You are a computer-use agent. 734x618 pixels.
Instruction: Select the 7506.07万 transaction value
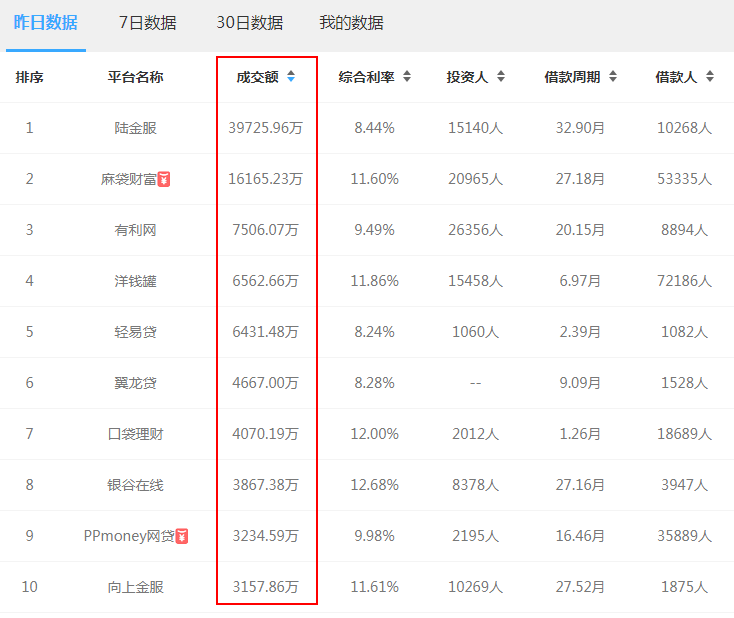click(x=265, y=230)
